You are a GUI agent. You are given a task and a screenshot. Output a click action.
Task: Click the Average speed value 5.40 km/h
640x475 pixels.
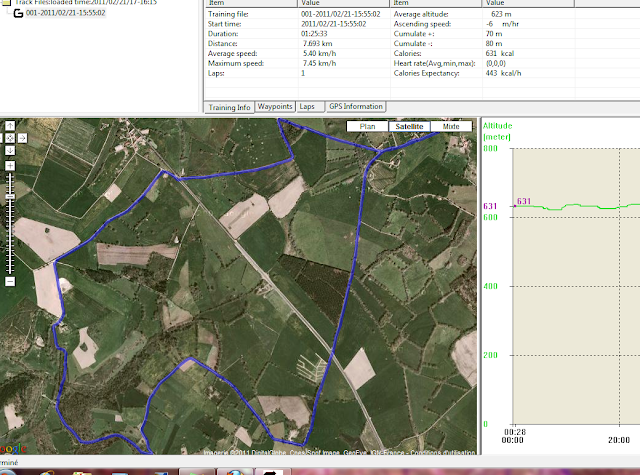point(319,53)
